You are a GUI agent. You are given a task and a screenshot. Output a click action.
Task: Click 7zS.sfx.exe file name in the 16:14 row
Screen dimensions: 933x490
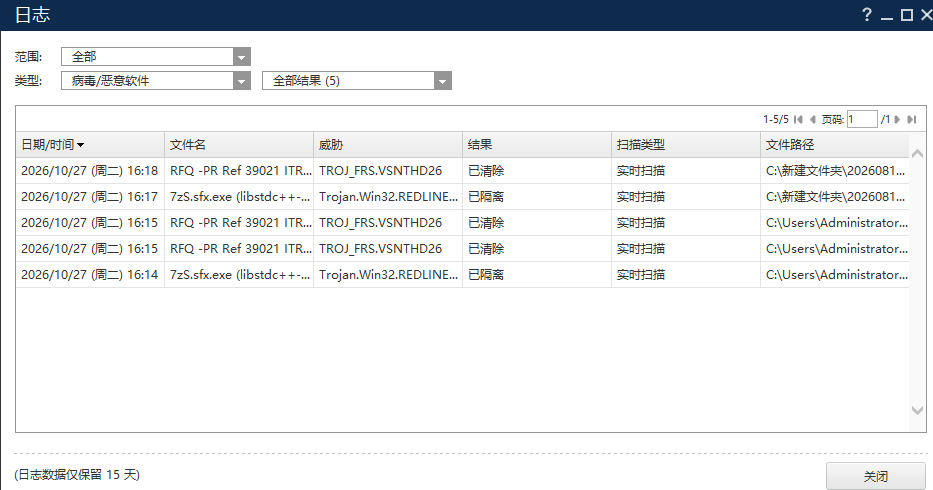[240, 274]
